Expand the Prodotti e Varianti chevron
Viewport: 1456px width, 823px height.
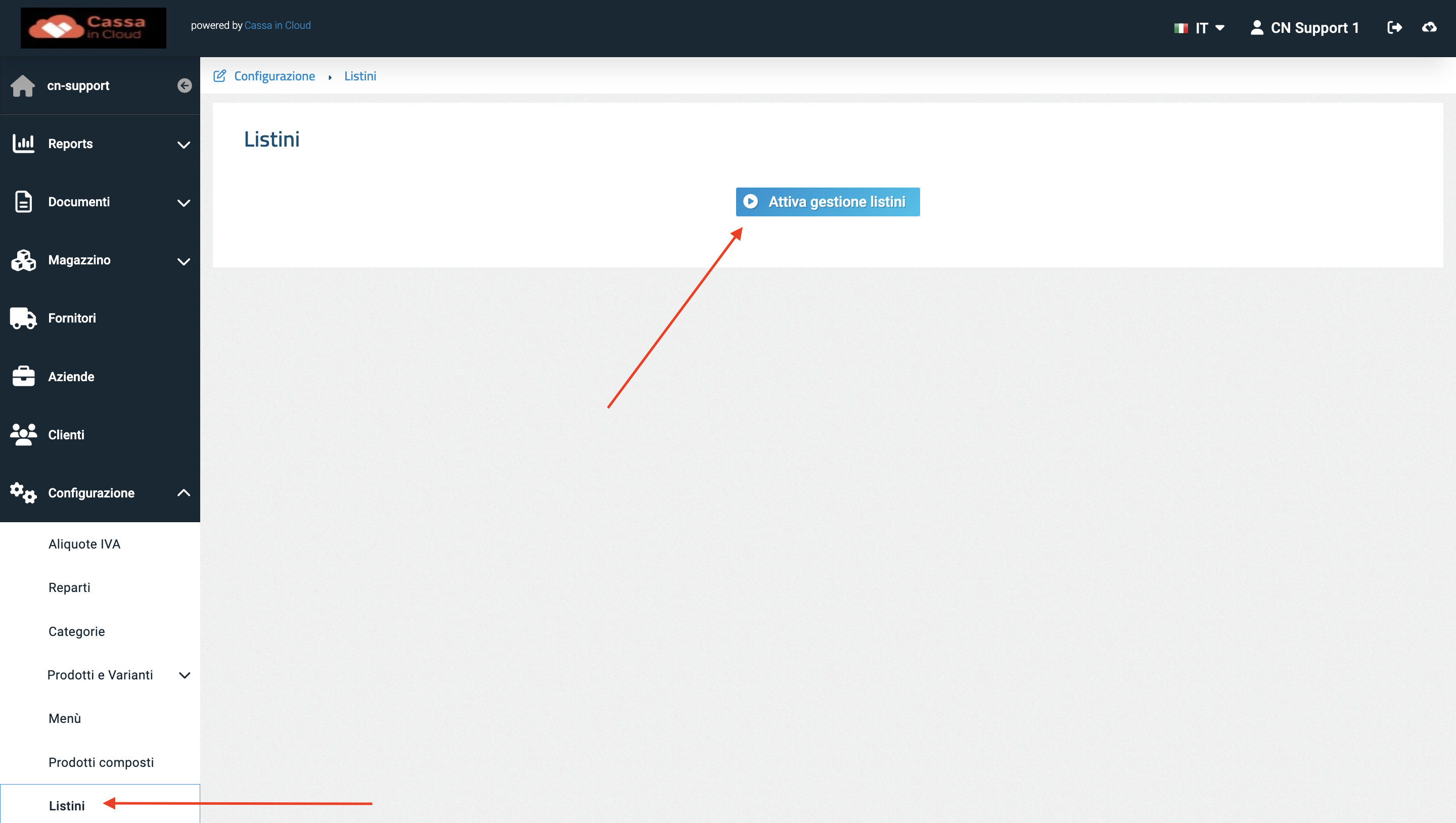[184, 675]
